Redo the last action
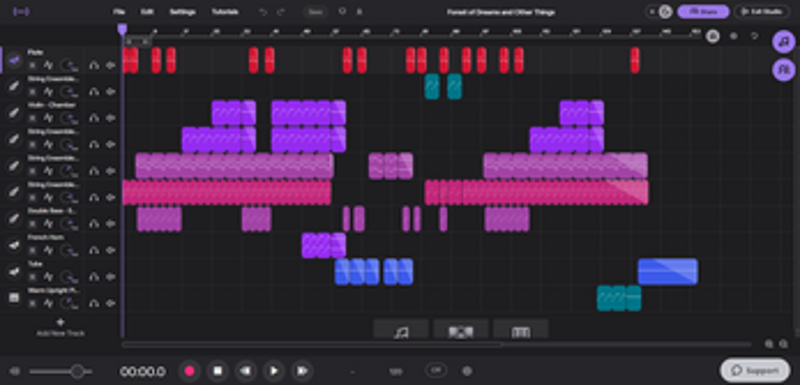 tap(280, 12)
